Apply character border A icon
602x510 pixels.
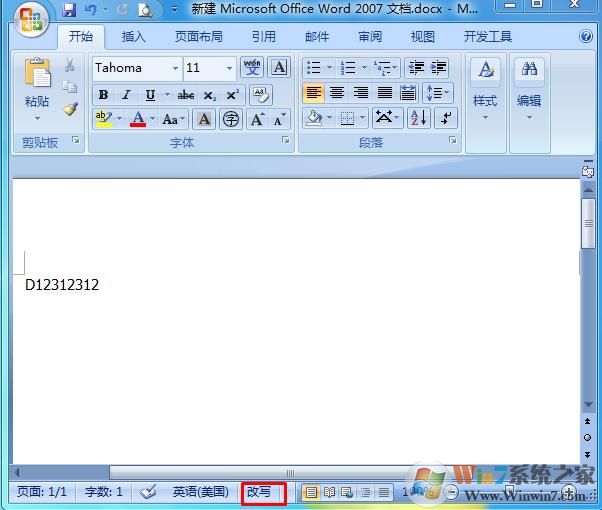point(279,67)
